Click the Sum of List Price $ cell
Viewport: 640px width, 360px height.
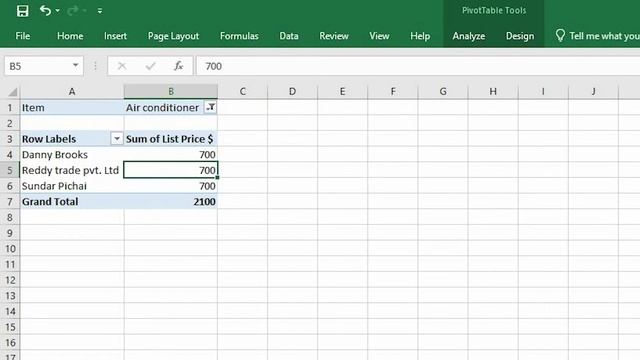click(171, 139)
